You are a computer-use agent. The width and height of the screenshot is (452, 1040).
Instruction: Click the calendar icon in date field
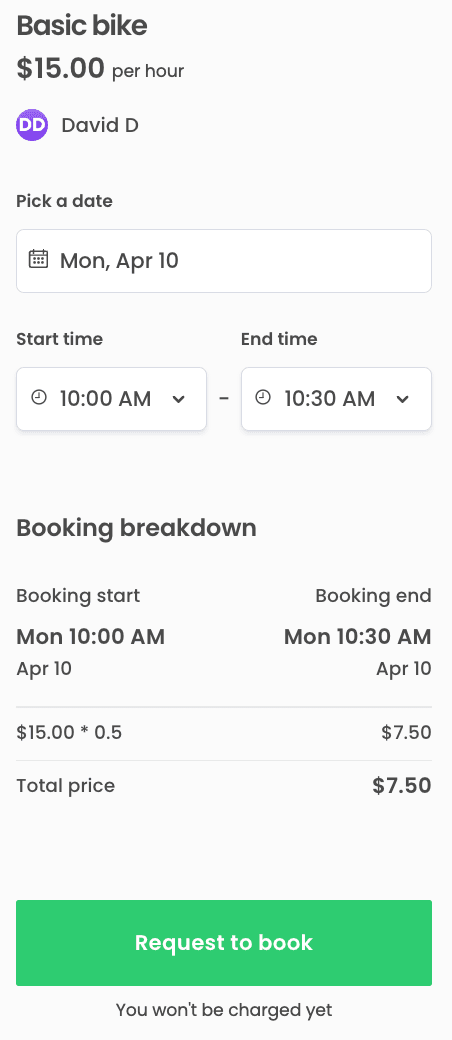[38, 259]
